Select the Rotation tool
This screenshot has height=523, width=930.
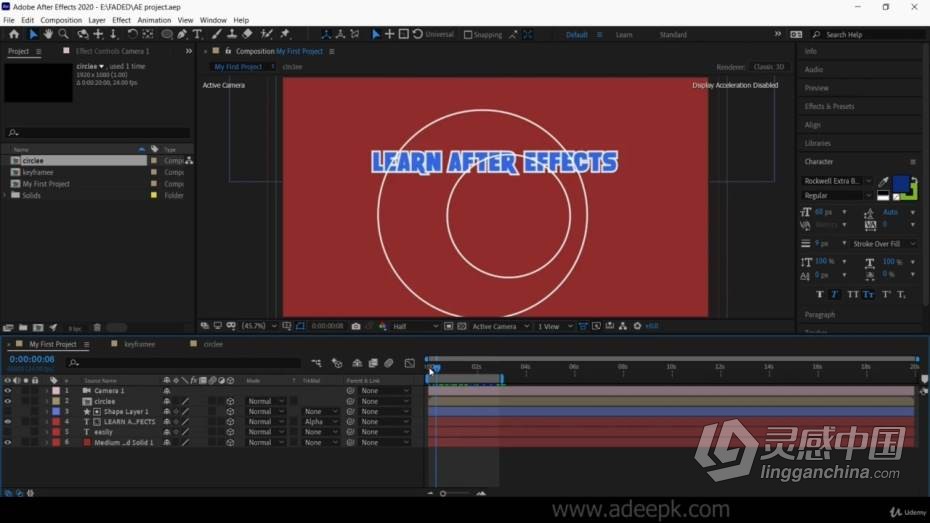pyautogui.click(x=132, y=34)
